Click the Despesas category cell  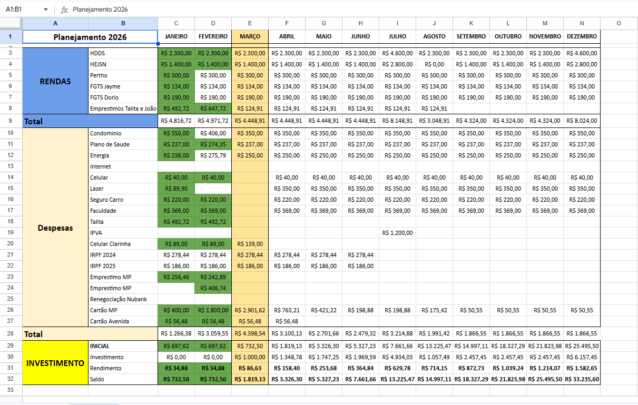point(53,227)
